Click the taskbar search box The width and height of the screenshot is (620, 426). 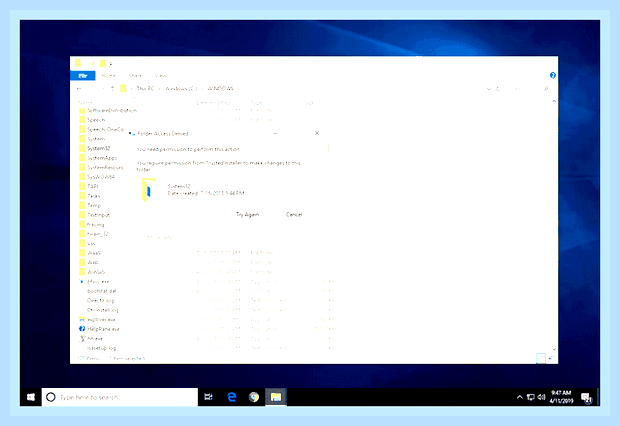pyautogui.click(x=120, y=397)
